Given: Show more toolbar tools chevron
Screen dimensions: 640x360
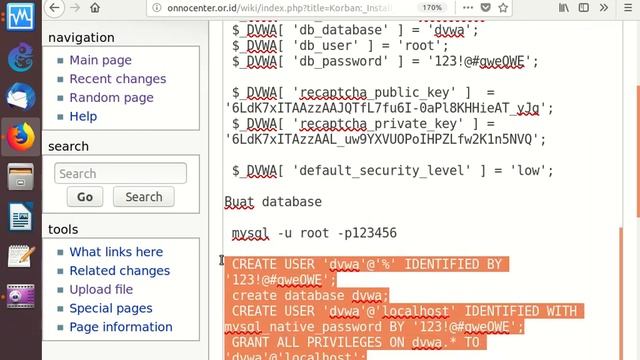Looking at the screenshot, I should pos(604,8).
